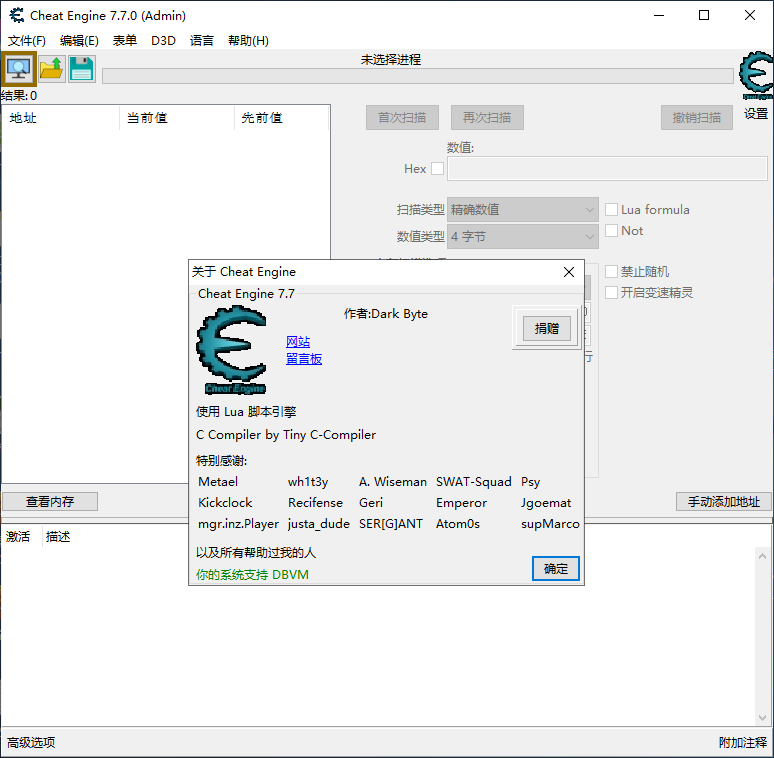Click the C Compiler by Tiny C-Compiler text
The image size is (774, 758).
pyautogui.click(x=286, y=435)
